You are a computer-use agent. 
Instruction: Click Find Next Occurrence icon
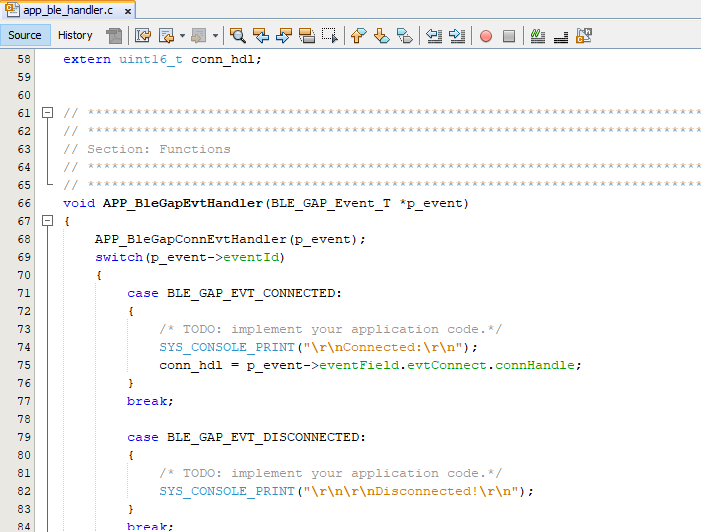pos(284,36)
